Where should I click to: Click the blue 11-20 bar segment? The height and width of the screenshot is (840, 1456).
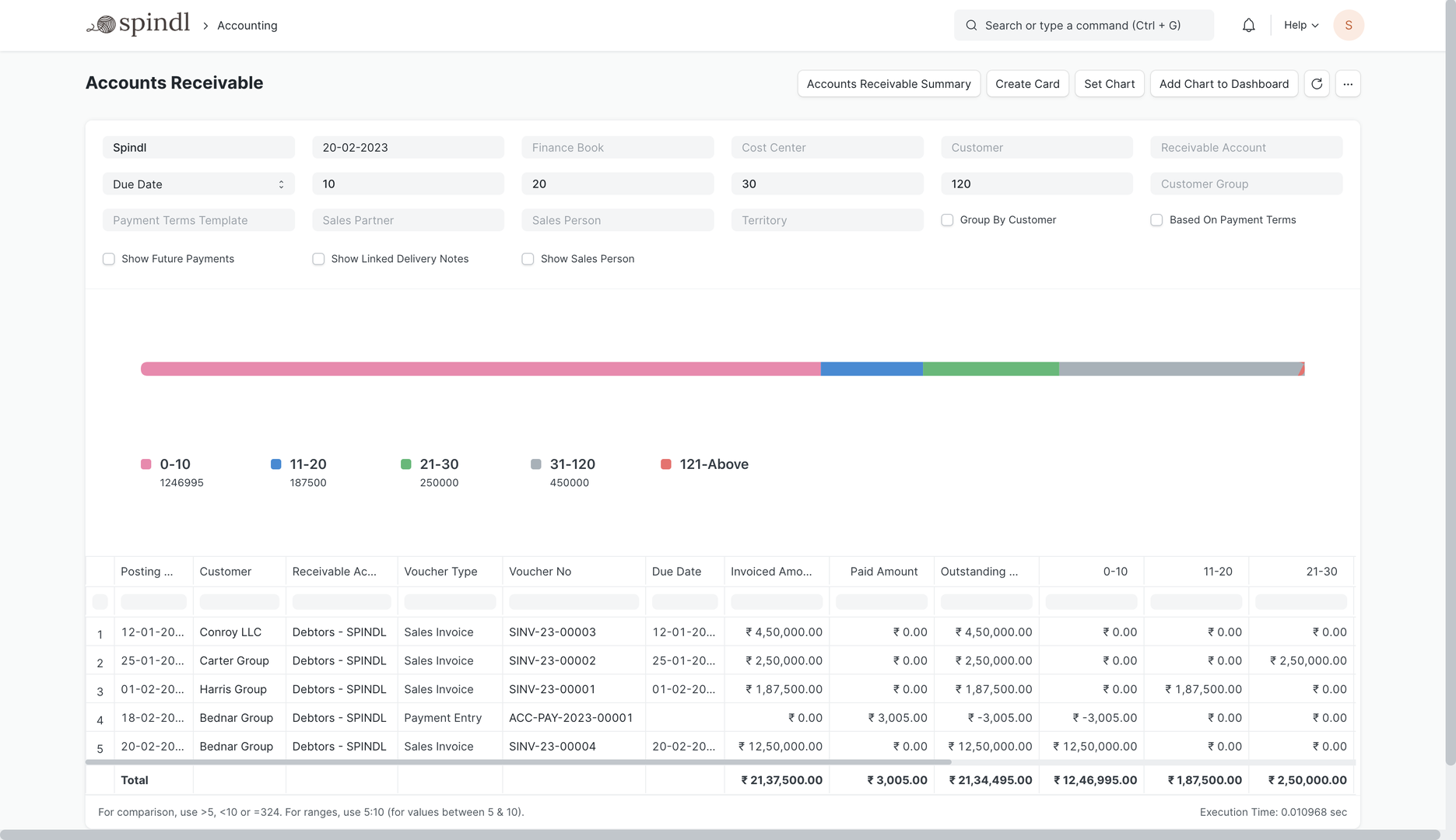pyautogui.click(x=872, y=369)
